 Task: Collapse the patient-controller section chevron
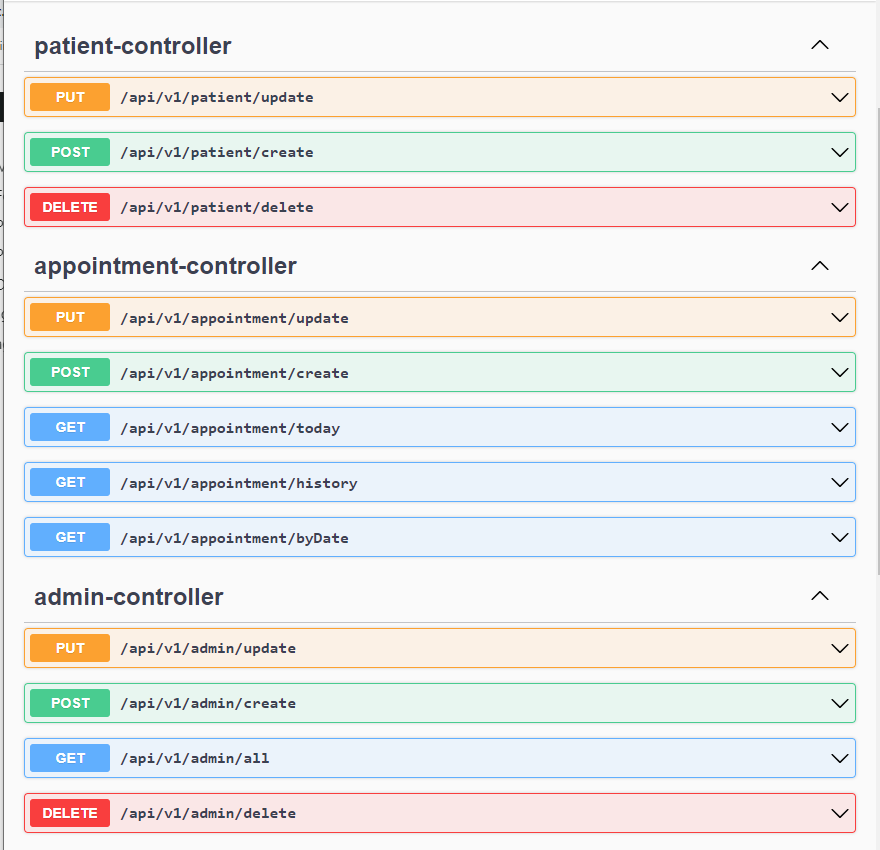820,45
